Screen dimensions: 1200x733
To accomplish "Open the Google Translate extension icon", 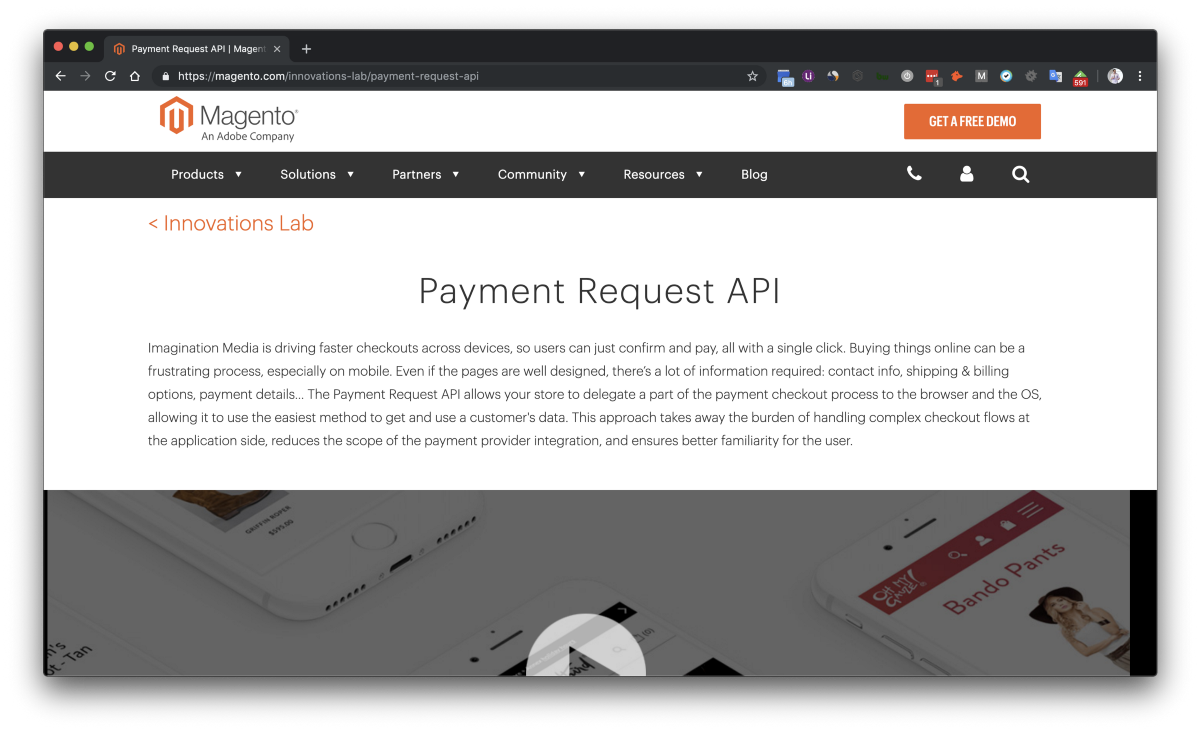I will [x=1055, y=76].
